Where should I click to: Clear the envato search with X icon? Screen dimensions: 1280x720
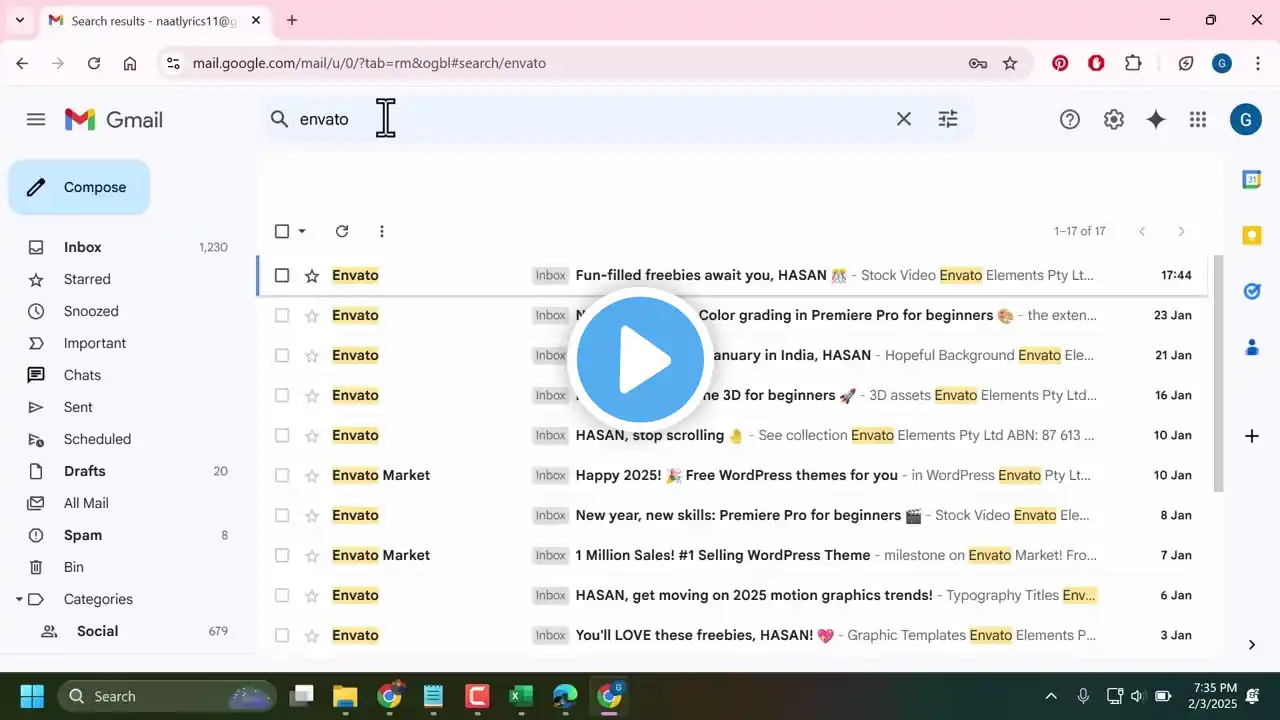coord(903,119)
